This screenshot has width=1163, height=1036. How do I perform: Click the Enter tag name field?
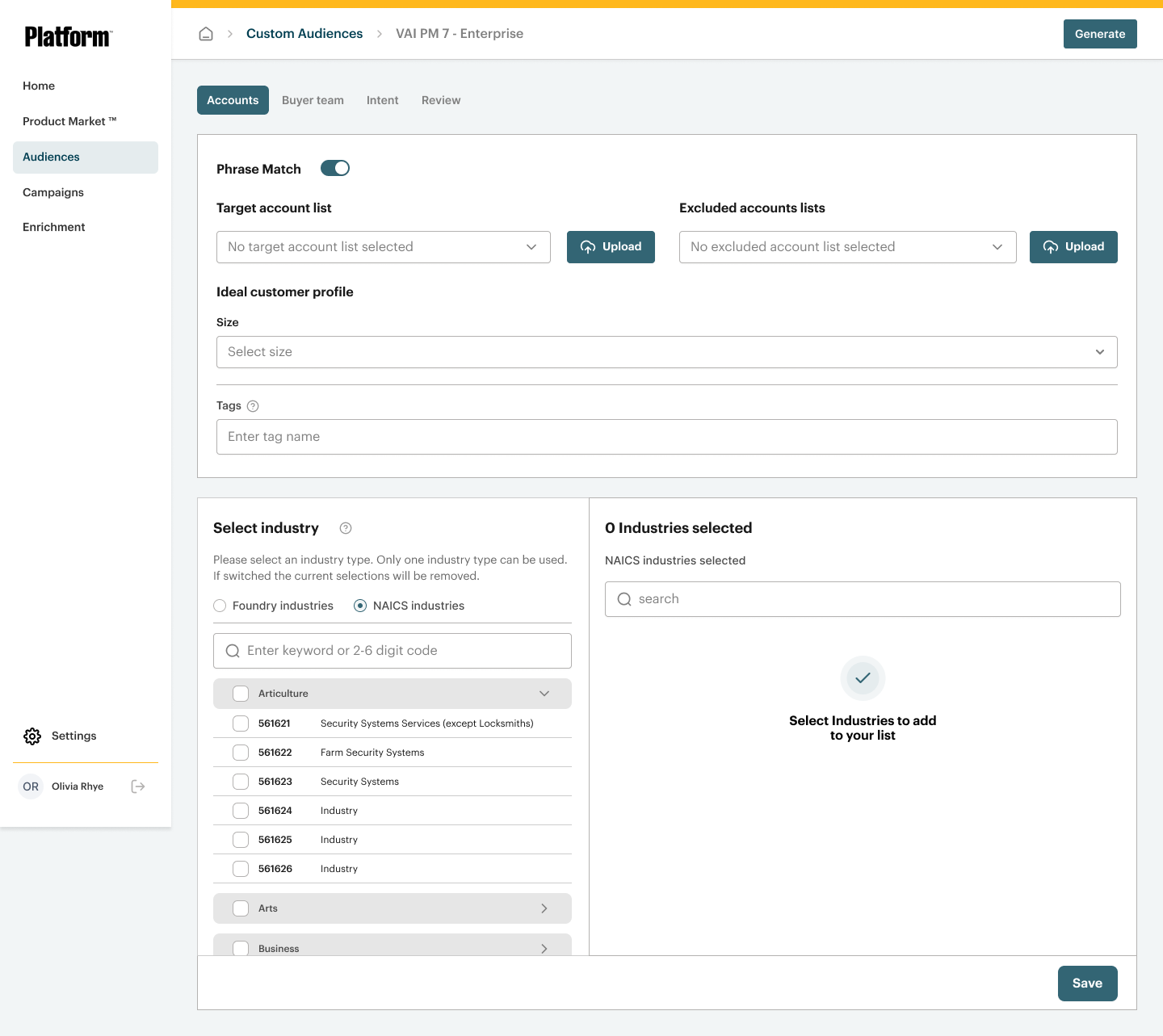pos(666,437)
